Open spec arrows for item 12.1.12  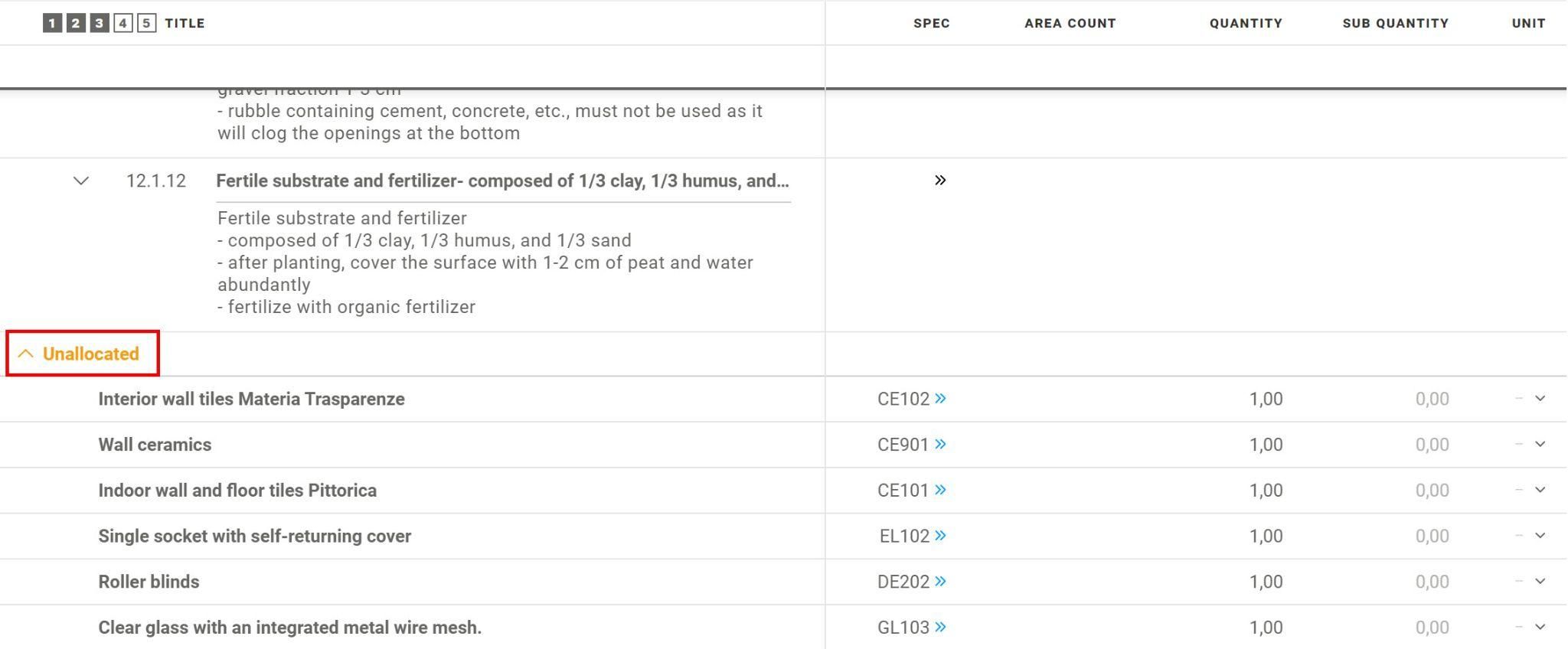(x=940, y=181)
